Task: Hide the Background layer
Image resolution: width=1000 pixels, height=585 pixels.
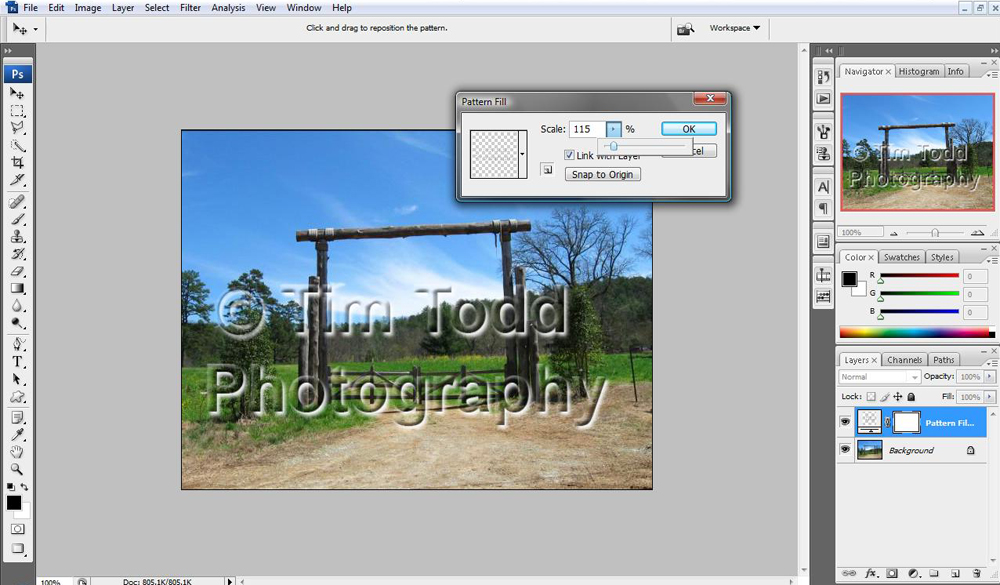Action: (x=845, y=450)
